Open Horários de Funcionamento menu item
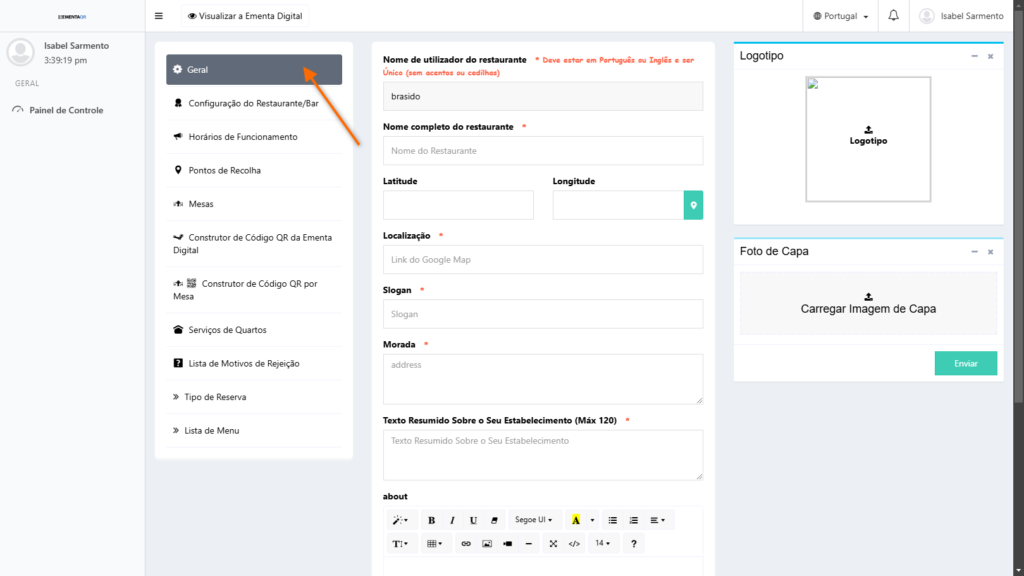 (x=242, y=137)
